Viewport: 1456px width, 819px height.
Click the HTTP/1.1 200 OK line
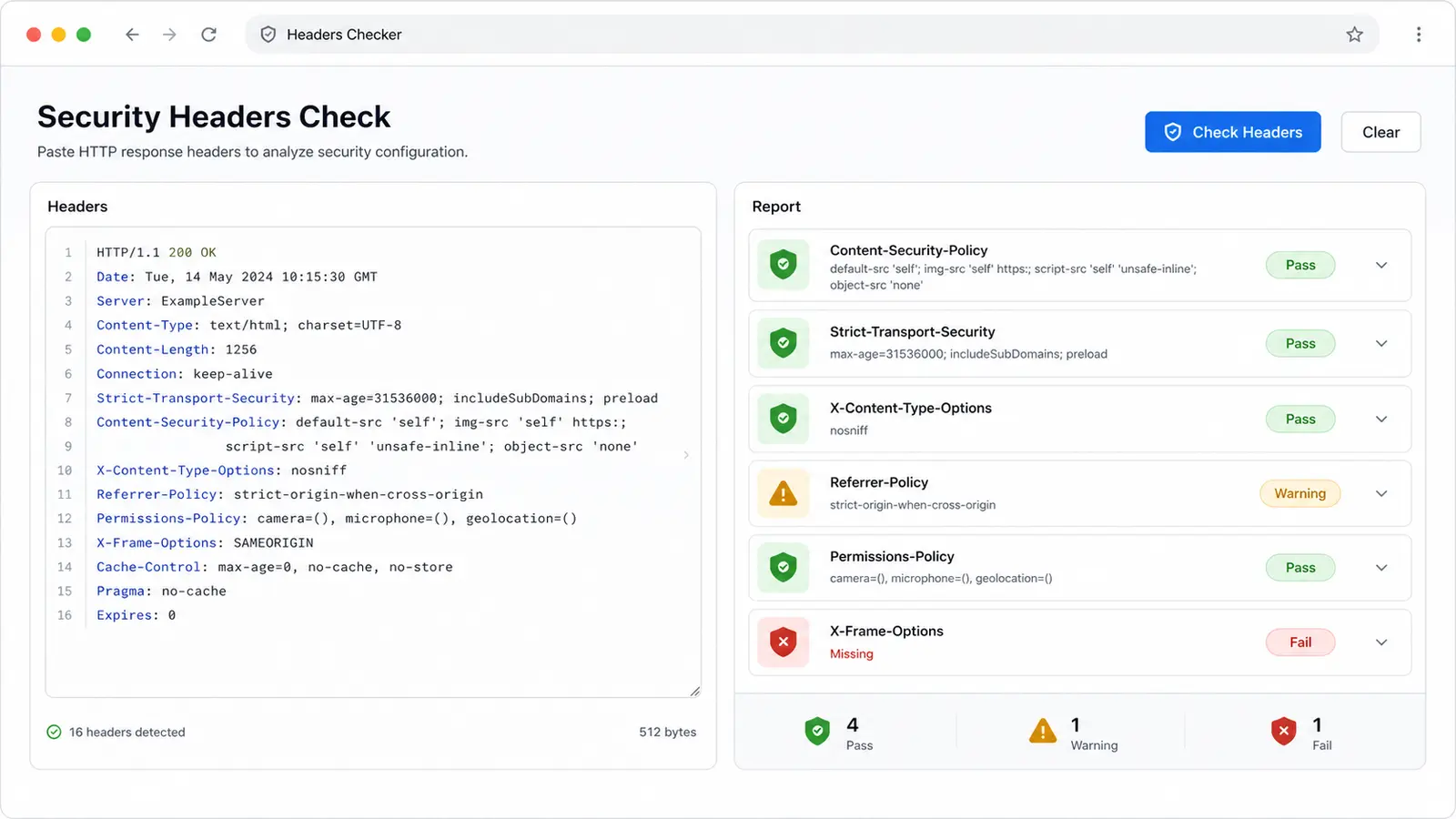(157, 252)
